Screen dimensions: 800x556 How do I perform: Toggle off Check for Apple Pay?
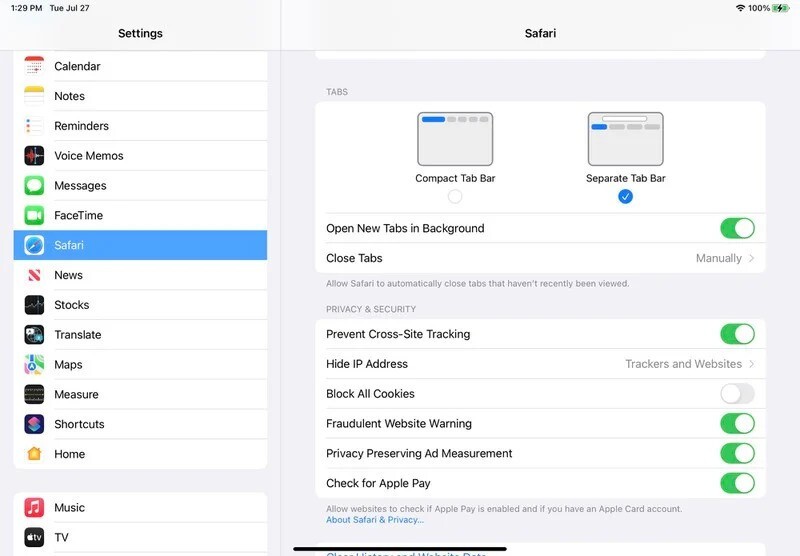(737, 483)
